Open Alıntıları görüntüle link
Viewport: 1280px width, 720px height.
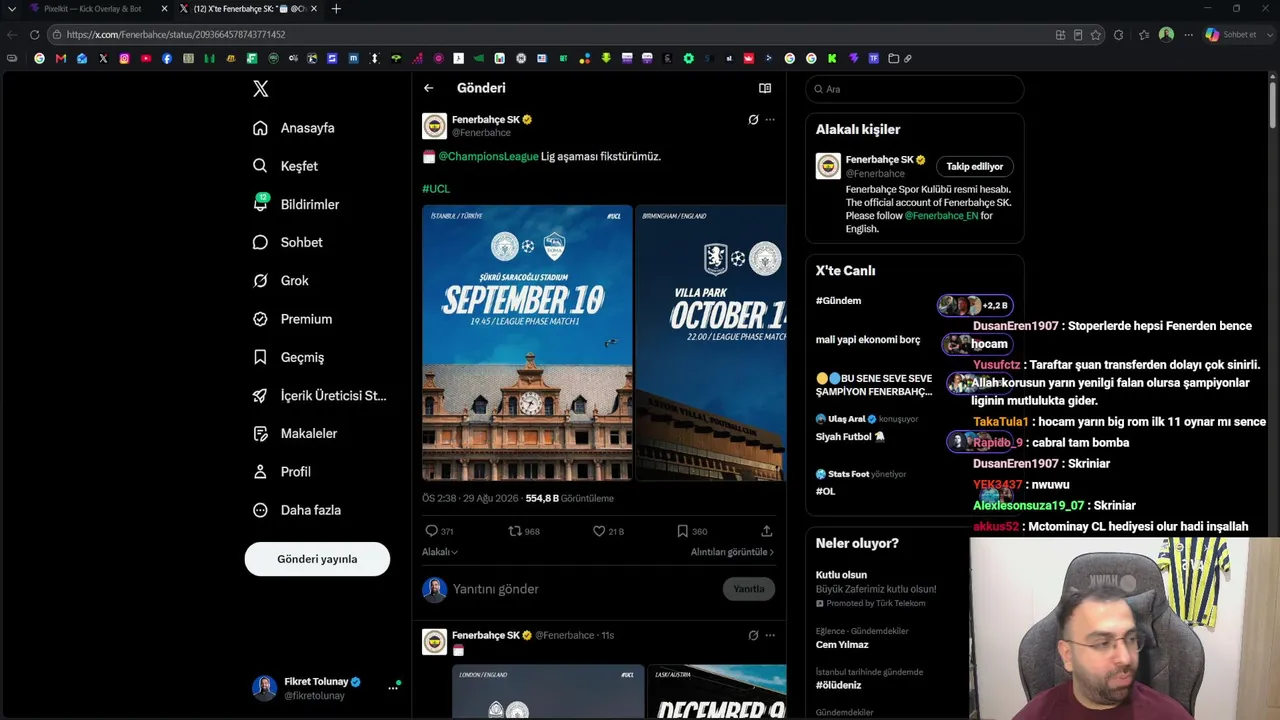tap(732, 552)
